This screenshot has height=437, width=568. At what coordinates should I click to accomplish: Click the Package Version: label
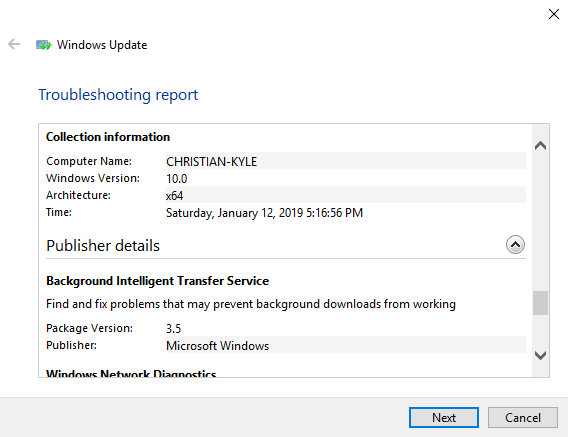click(89, 328)
